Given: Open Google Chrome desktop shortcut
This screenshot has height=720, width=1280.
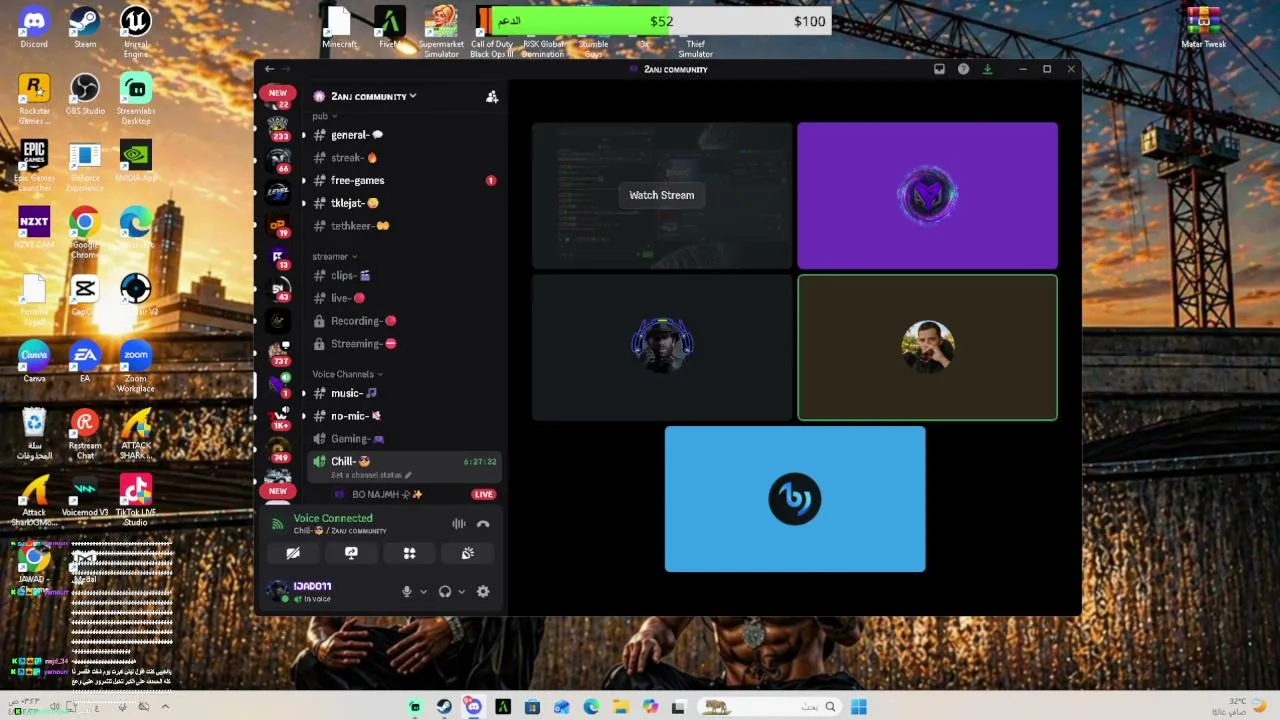Looking at the screenshot, I should [x=85, y=232].
